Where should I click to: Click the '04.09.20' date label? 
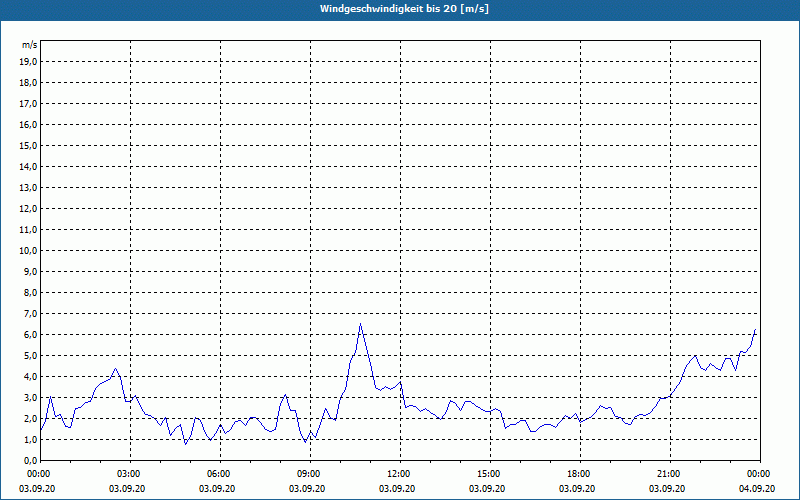(757, 489)
